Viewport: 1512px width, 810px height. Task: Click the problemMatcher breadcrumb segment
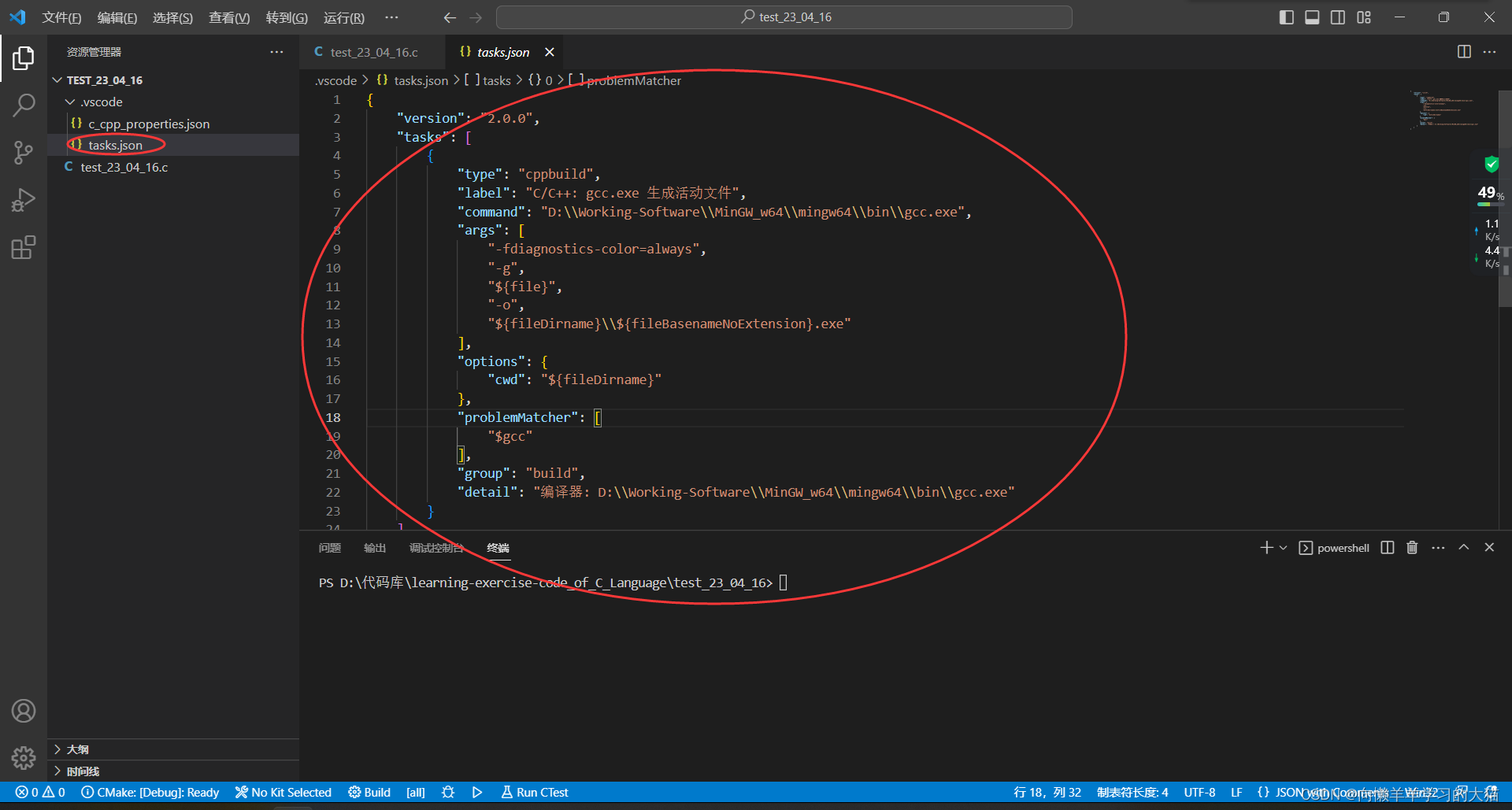[x=625, y=80]
